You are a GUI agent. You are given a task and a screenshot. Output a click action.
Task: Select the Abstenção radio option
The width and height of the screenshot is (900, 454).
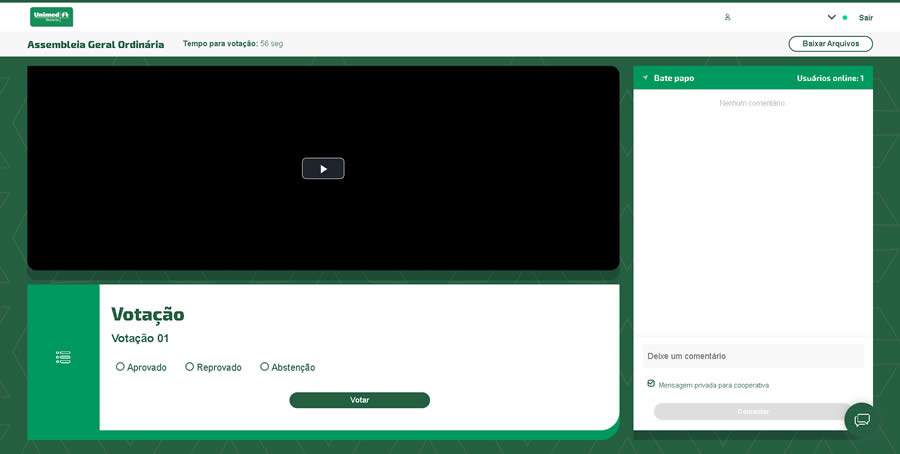coord(265,367)
